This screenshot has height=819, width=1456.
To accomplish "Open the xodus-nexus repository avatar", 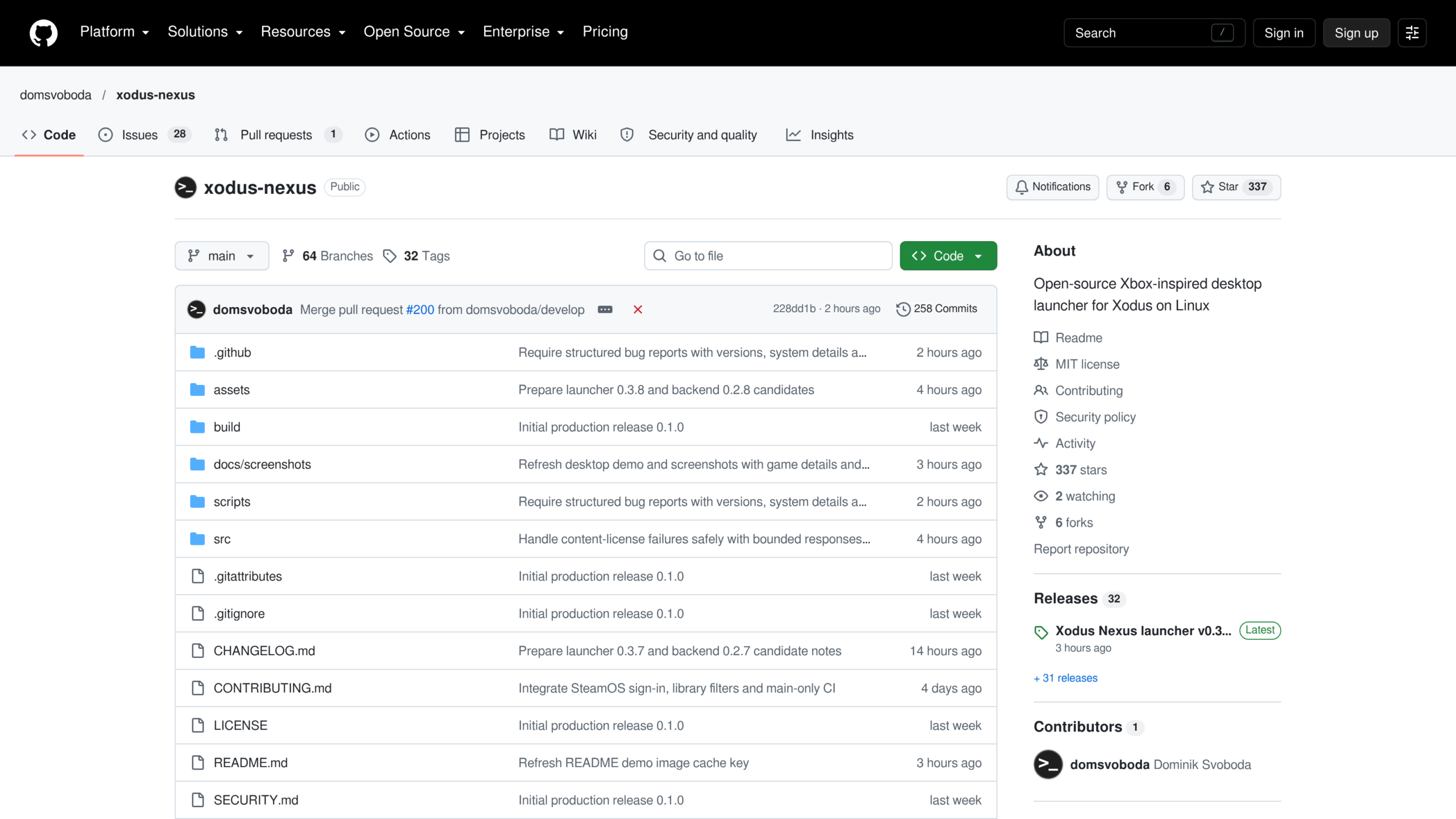I will coord(185,187).
